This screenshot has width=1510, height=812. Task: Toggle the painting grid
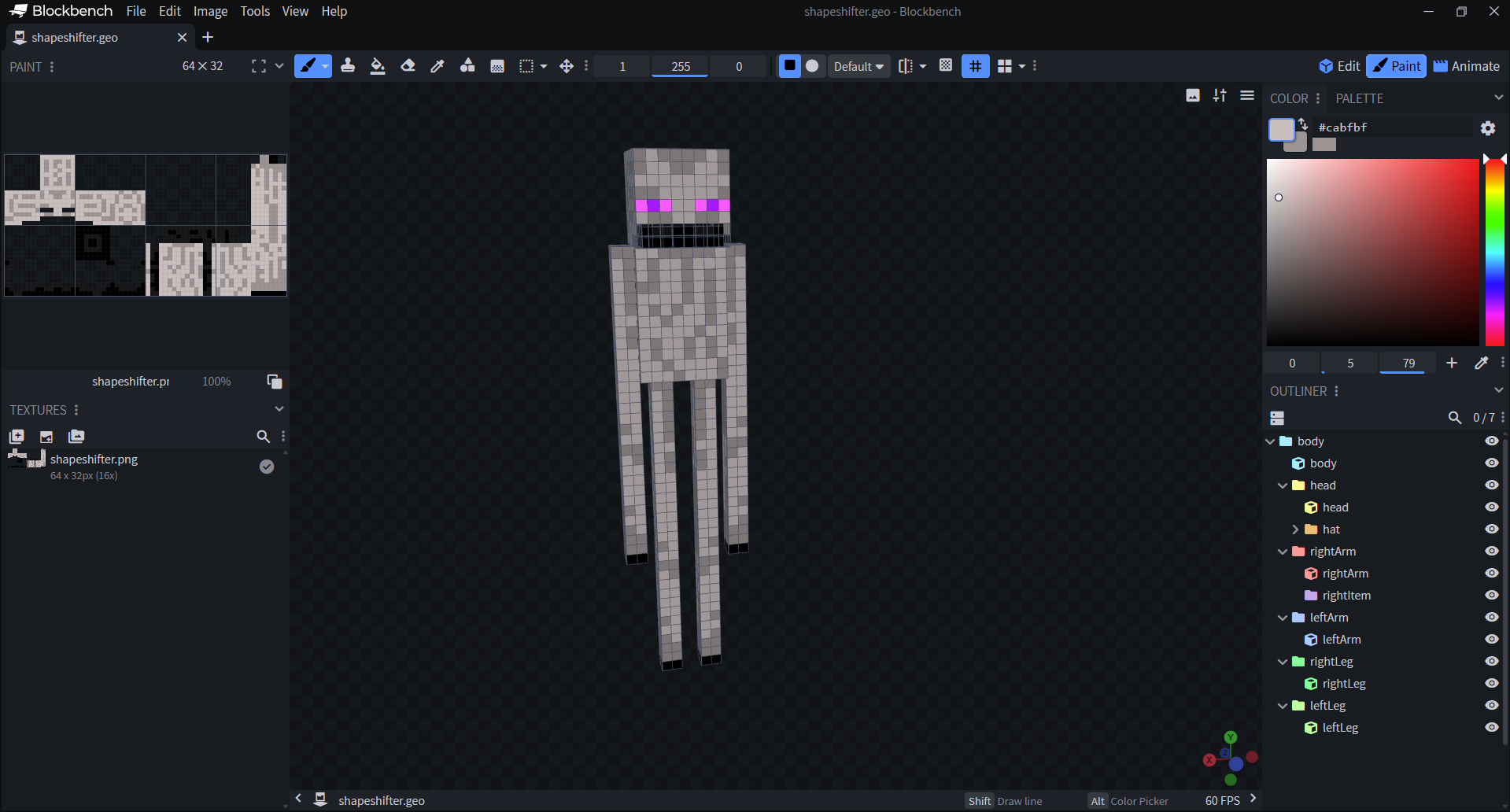pyautogui.click(x=976, y=66)
